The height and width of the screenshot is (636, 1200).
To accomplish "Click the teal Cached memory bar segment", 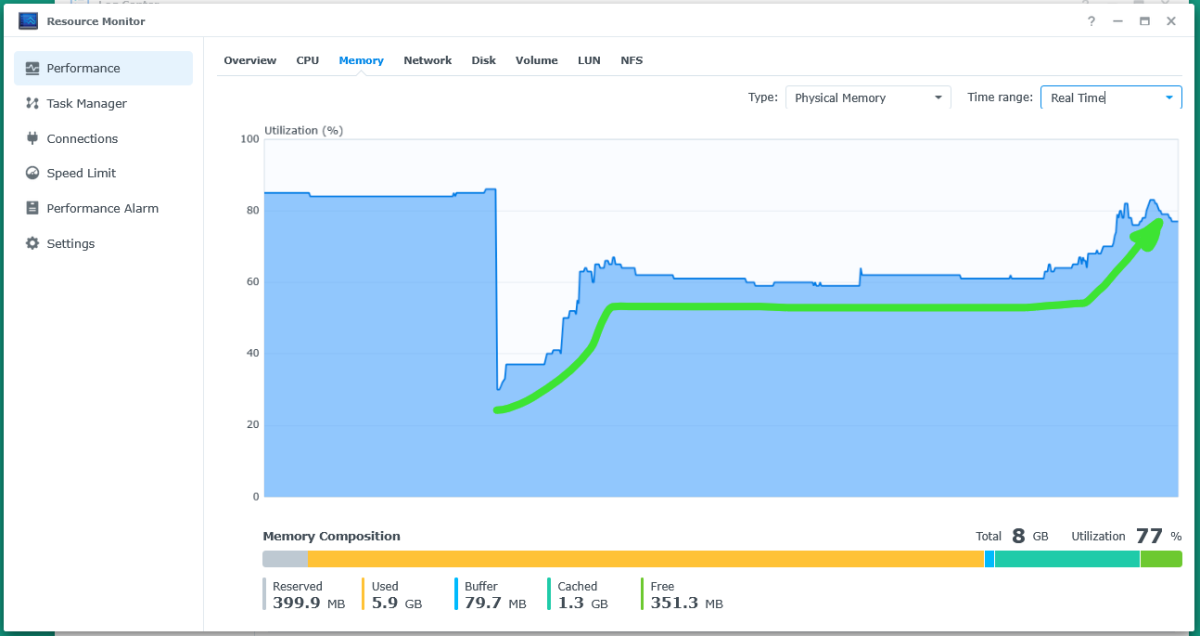I will (x=1066, y=559).
